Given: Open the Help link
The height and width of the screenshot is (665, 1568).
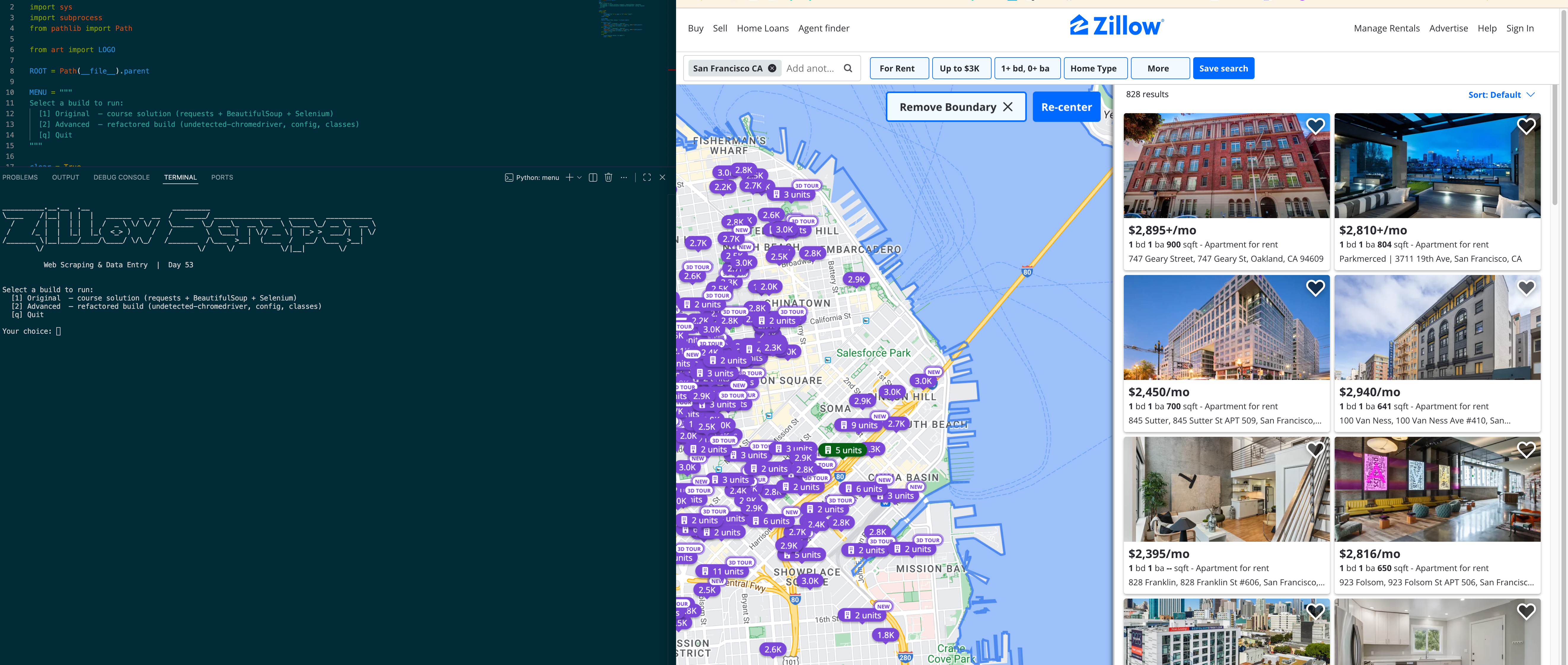Looking at the screenshot, I should point(1486,28).
